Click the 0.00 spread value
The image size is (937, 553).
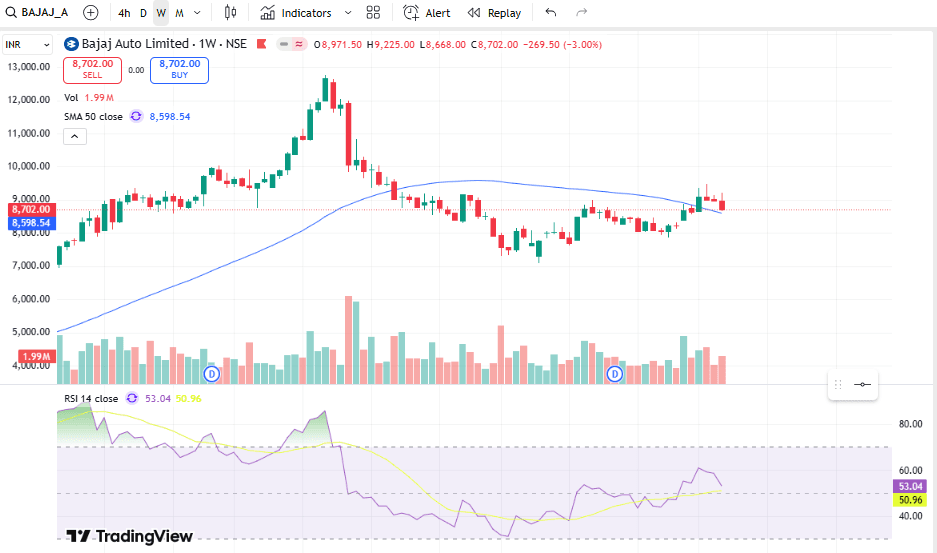[136, 70]
